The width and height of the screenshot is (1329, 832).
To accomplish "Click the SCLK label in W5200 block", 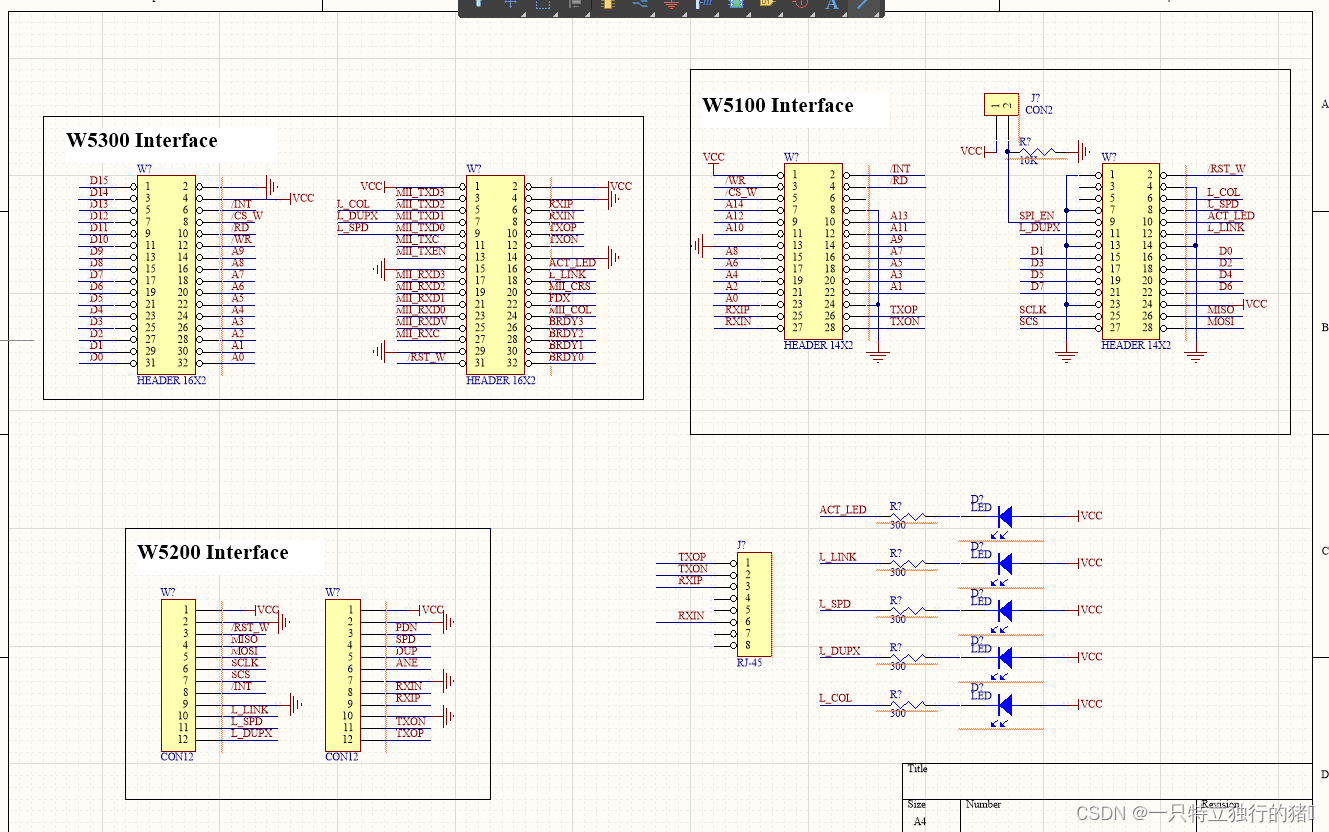I will (245, 662).
